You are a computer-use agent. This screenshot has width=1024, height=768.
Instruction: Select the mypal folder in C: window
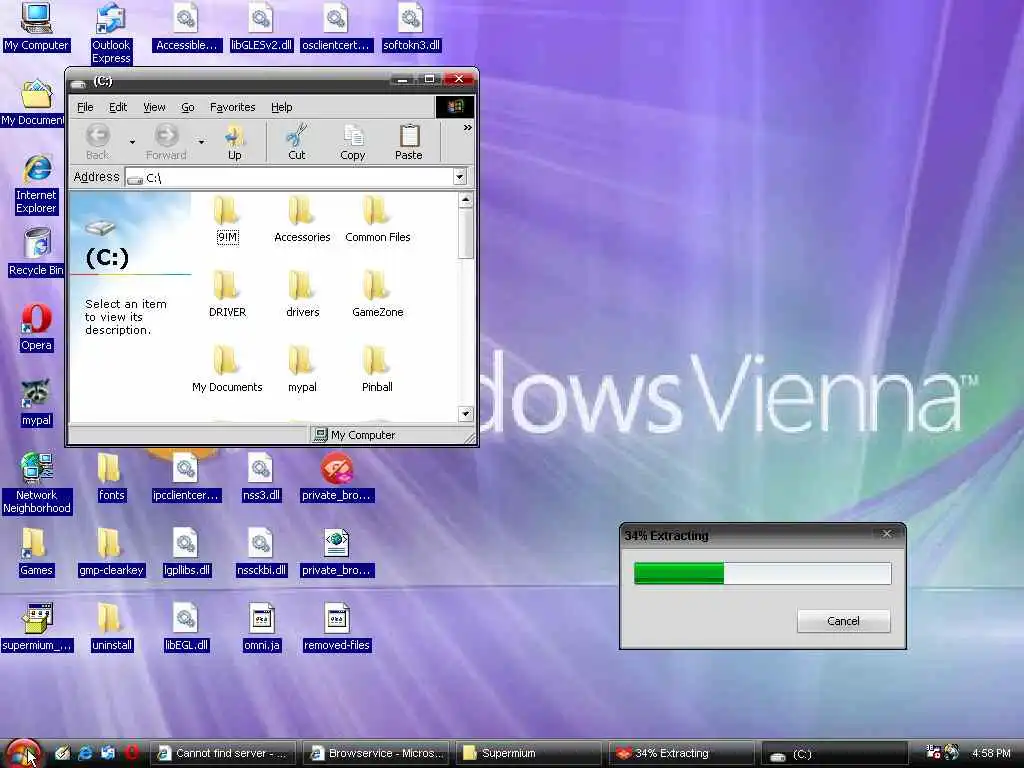tap(302, 370)
